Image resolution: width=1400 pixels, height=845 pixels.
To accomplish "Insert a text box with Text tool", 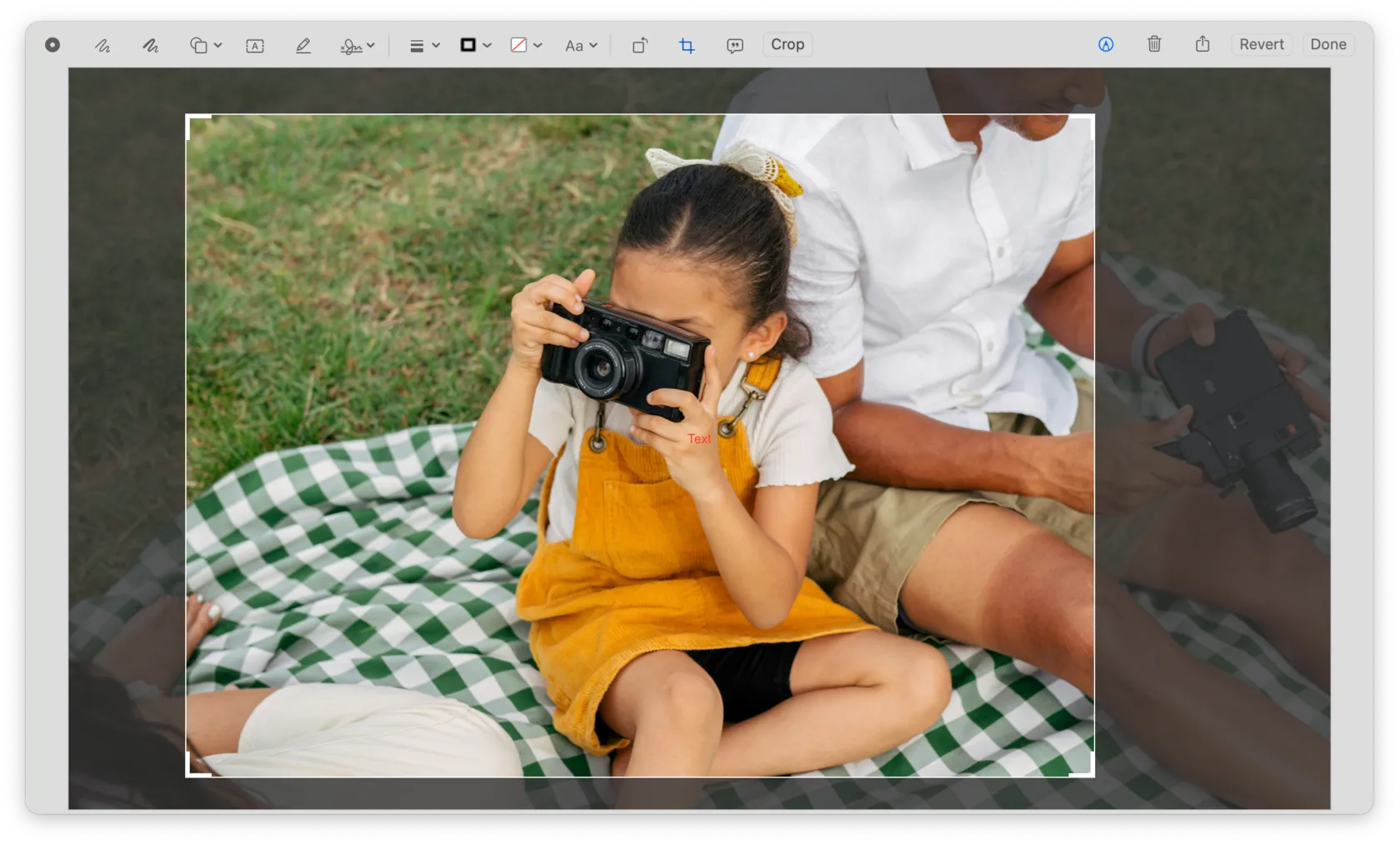I will [x=255, y=46].
